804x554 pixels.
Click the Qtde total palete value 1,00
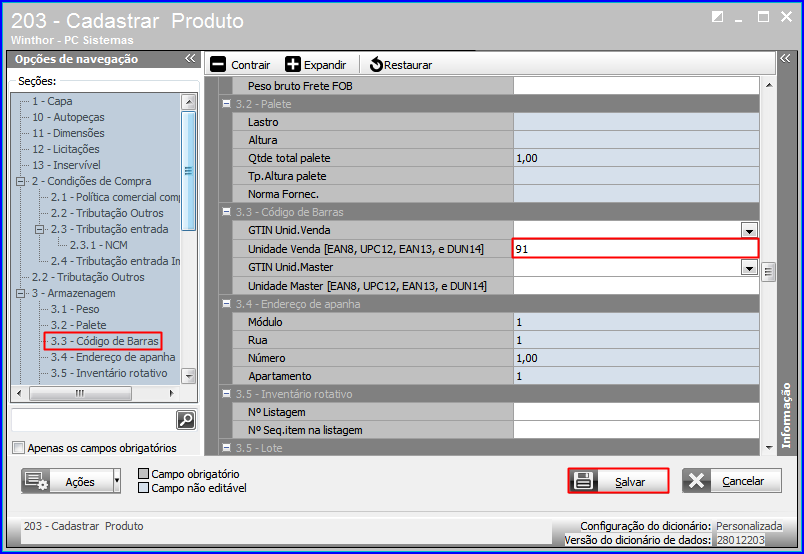point(636,158)
